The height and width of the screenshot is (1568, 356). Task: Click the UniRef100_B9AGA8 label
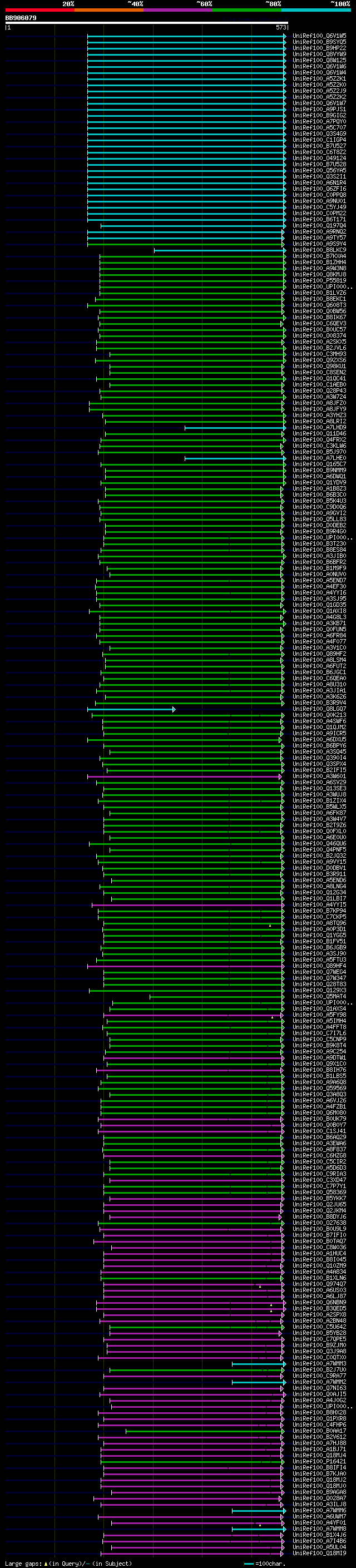319,1492
